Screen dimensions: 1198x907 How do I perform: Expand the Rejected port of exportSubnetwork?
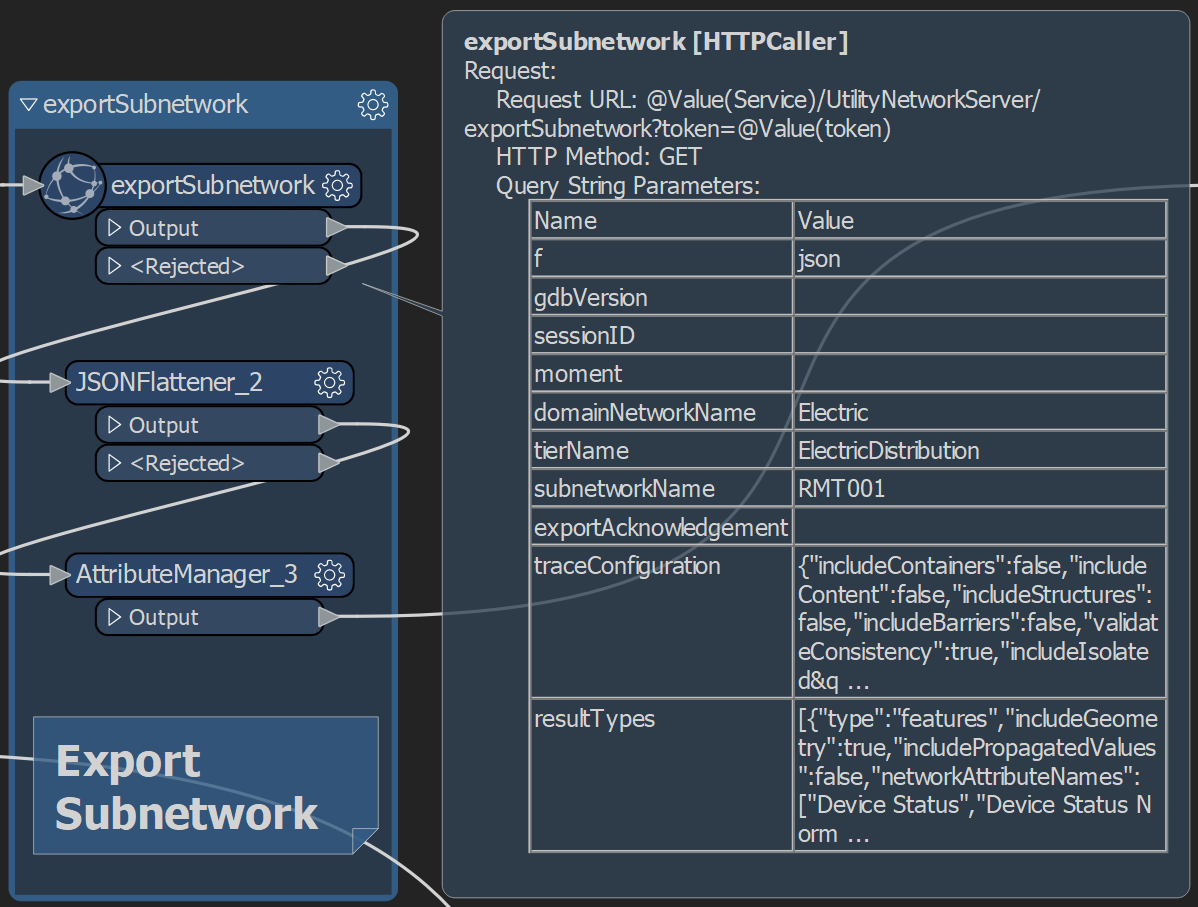(114, 265)
